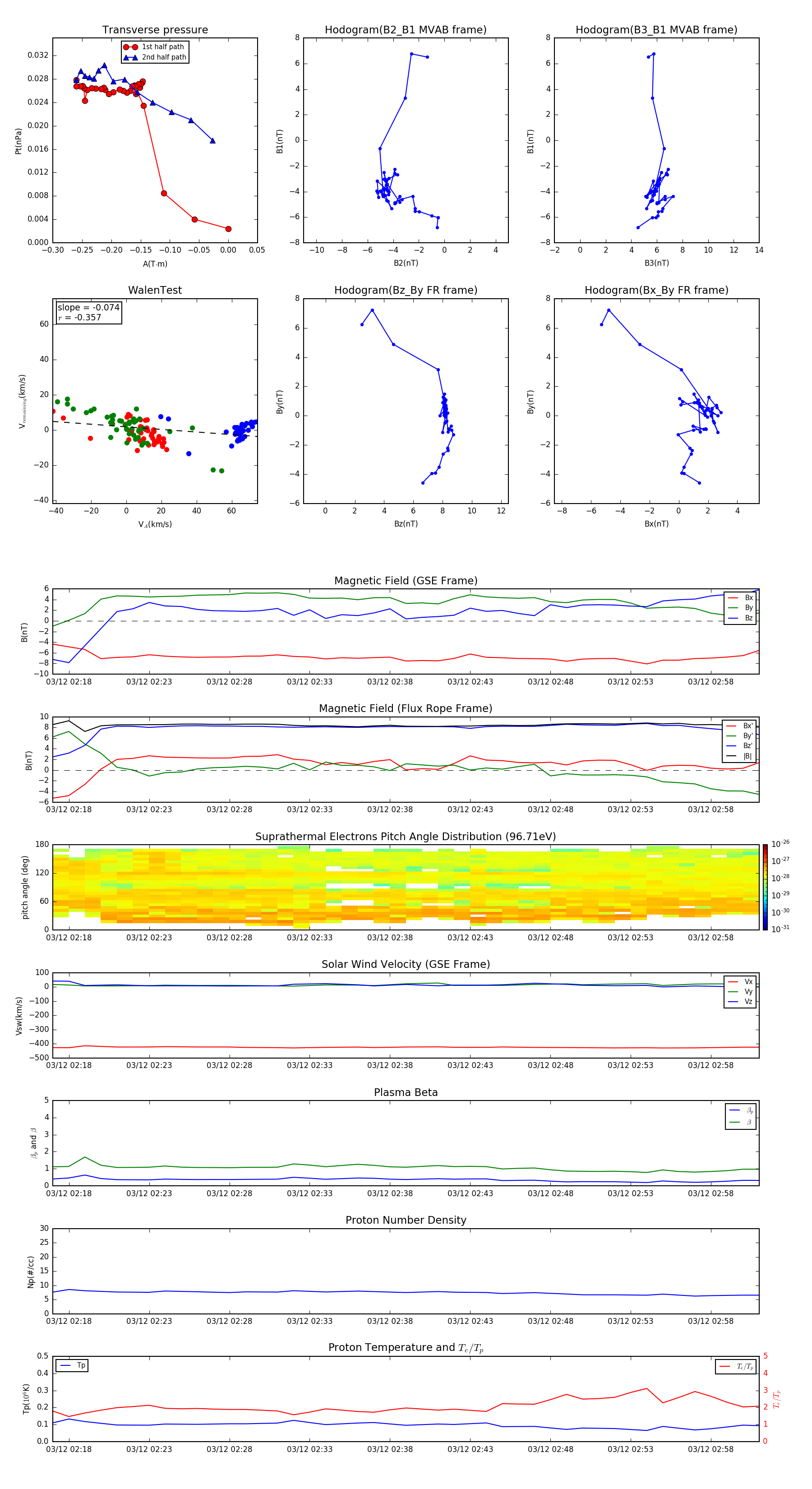The width and height of the screenshot is (812, 1489).
Task: Select the "r = -0.357" annotation
Action: (80, 317)
